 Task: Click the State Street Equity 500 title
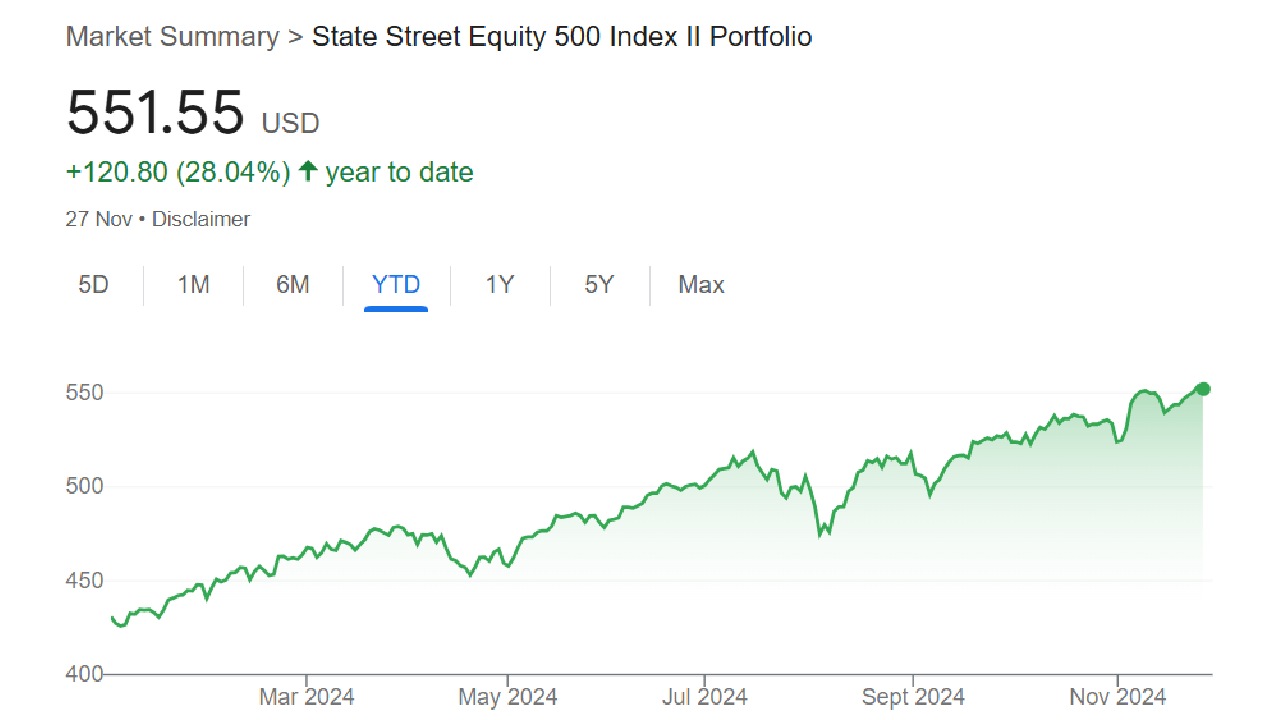click(562, 37)
